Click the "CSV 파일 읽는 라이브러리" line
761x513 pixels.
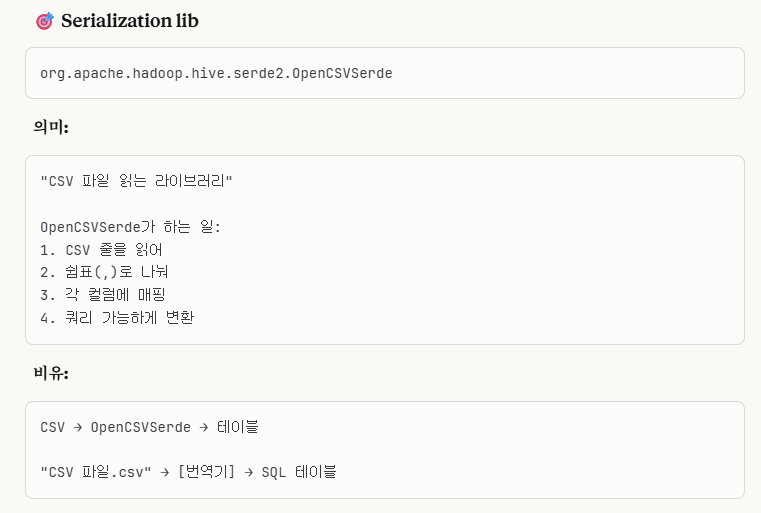[136, 181]
